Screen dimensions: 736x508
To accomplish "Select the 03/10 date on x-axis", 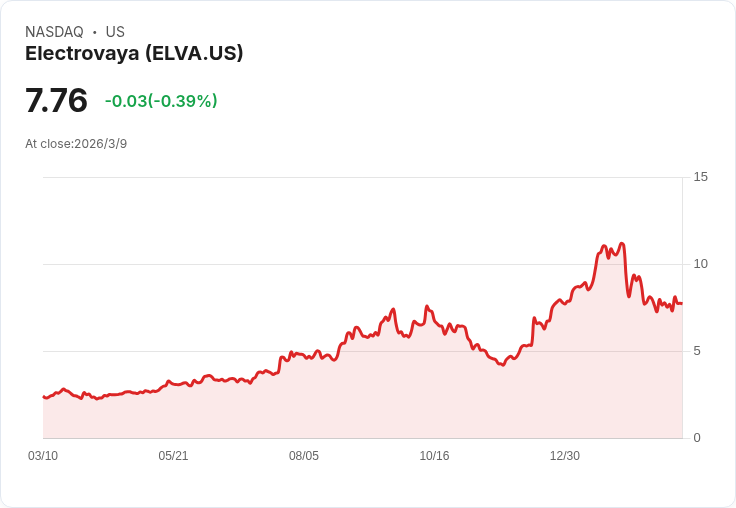I will [x=43, y=456].
